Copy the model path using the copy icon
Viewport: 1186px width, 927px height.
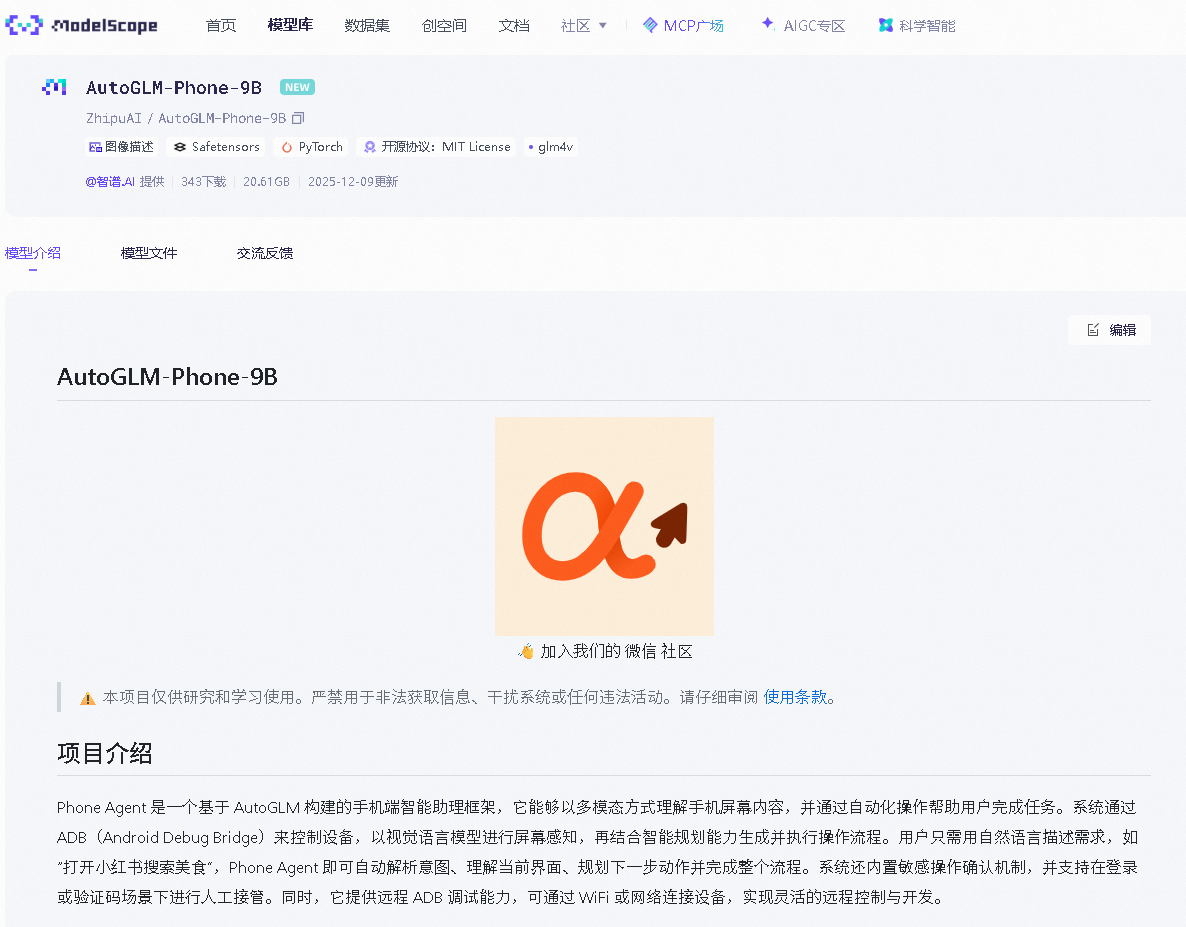coord(296,117)
